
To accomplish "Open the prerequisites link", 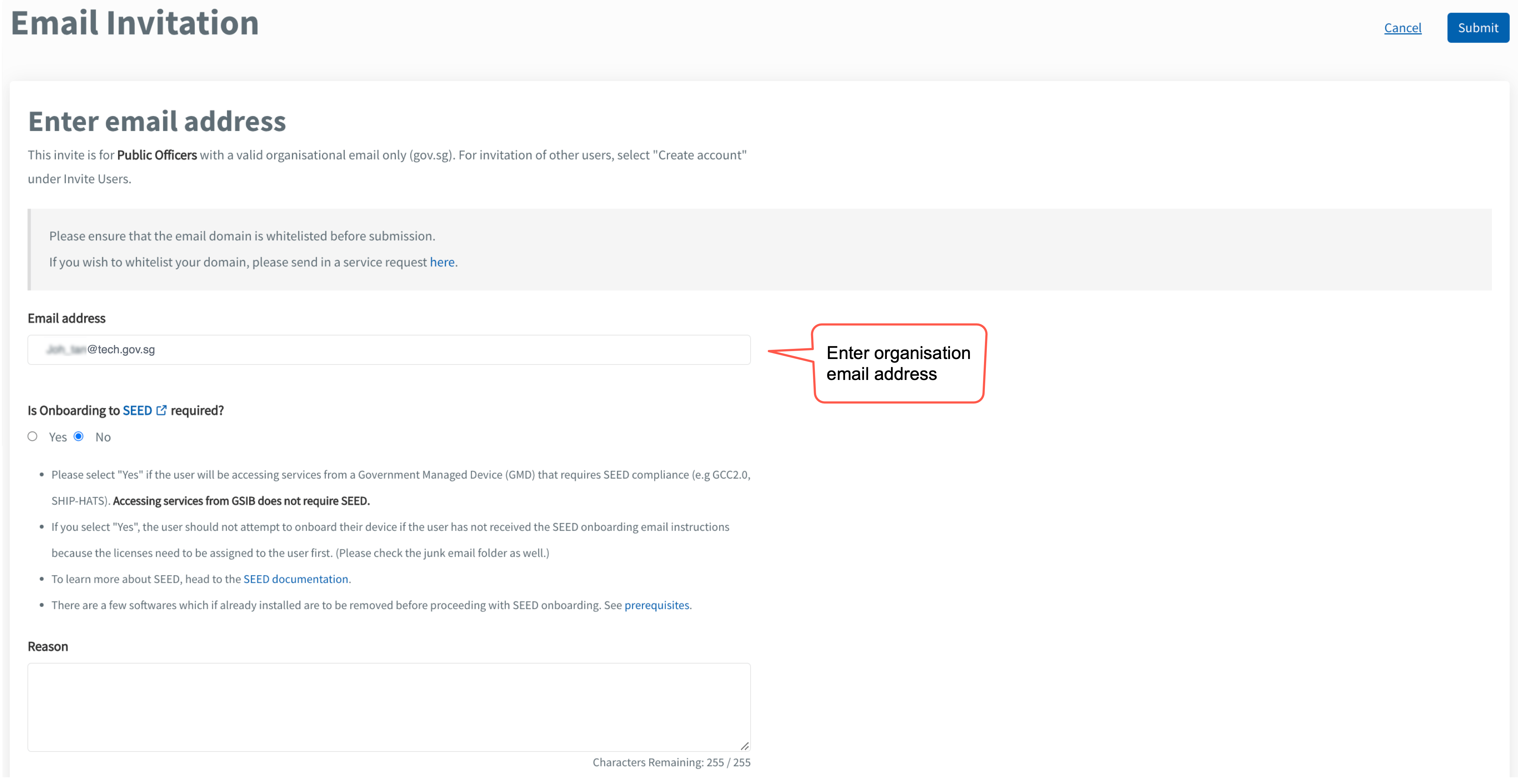I will 657,605.
